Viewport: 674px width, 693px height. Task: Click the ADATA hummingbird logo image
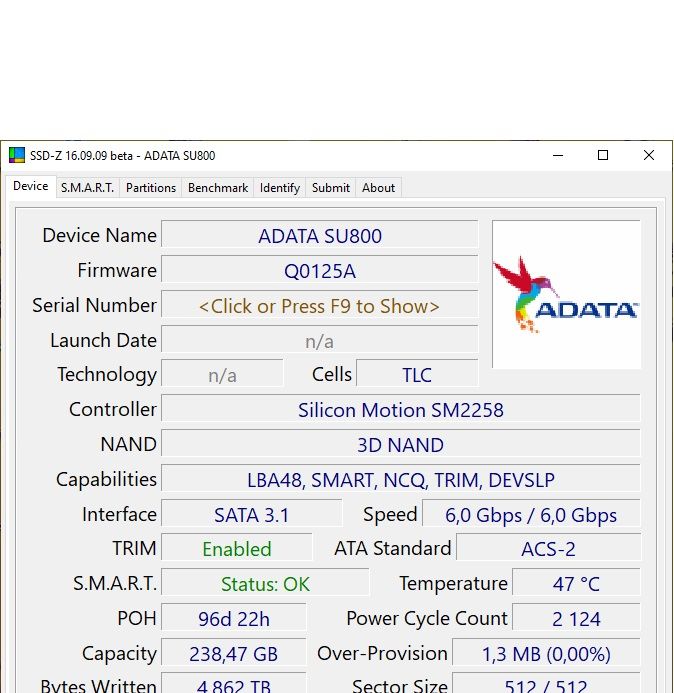tap(566, 294)
